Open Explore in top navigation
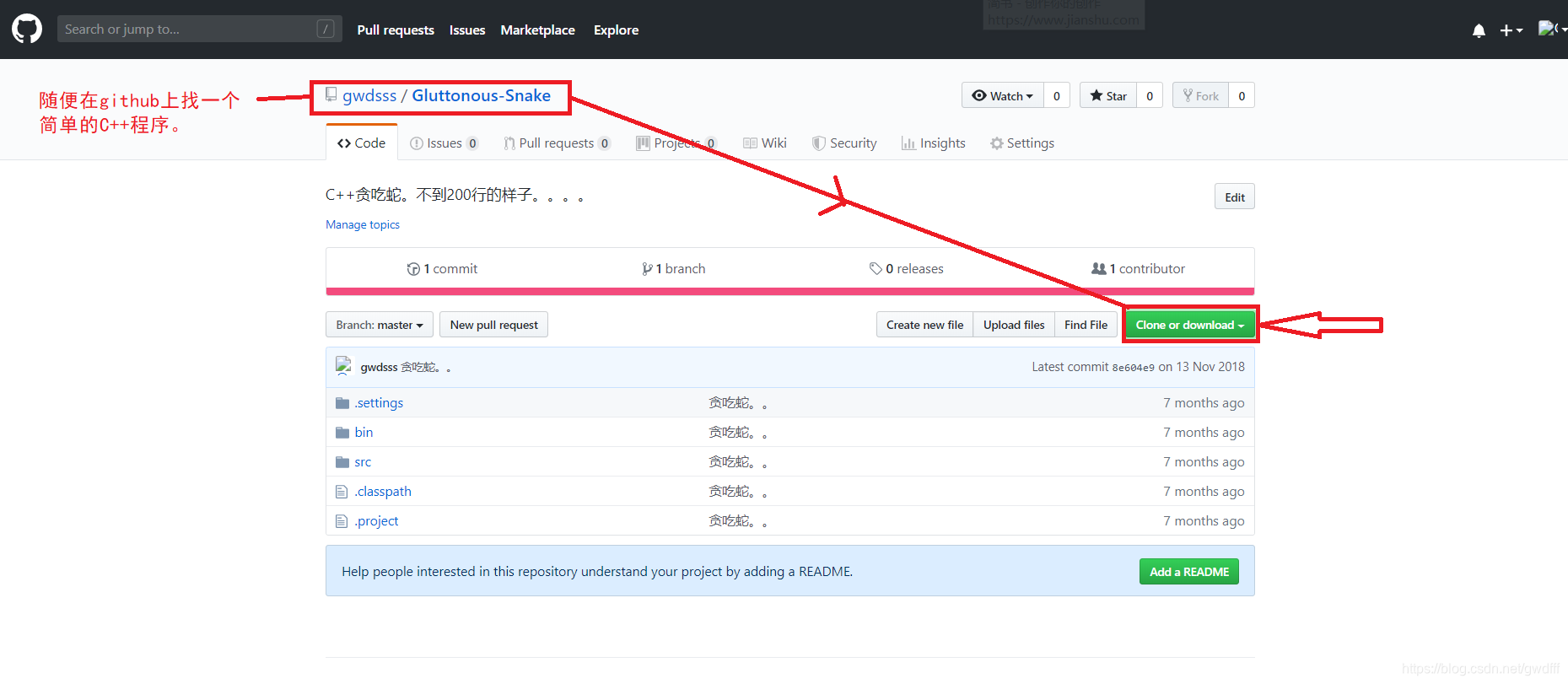 tap(616, 30)
